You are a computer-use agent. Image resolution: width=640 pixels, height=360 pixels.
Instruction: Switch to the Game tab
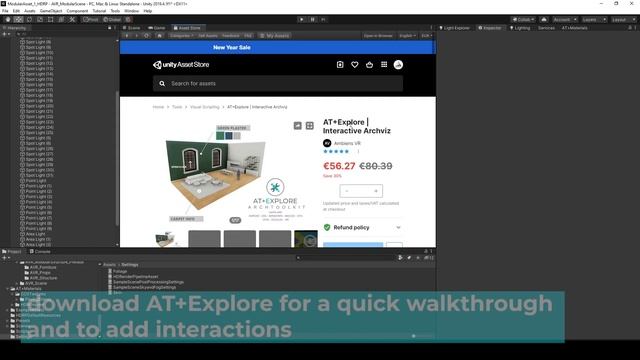tap(157, 28)
